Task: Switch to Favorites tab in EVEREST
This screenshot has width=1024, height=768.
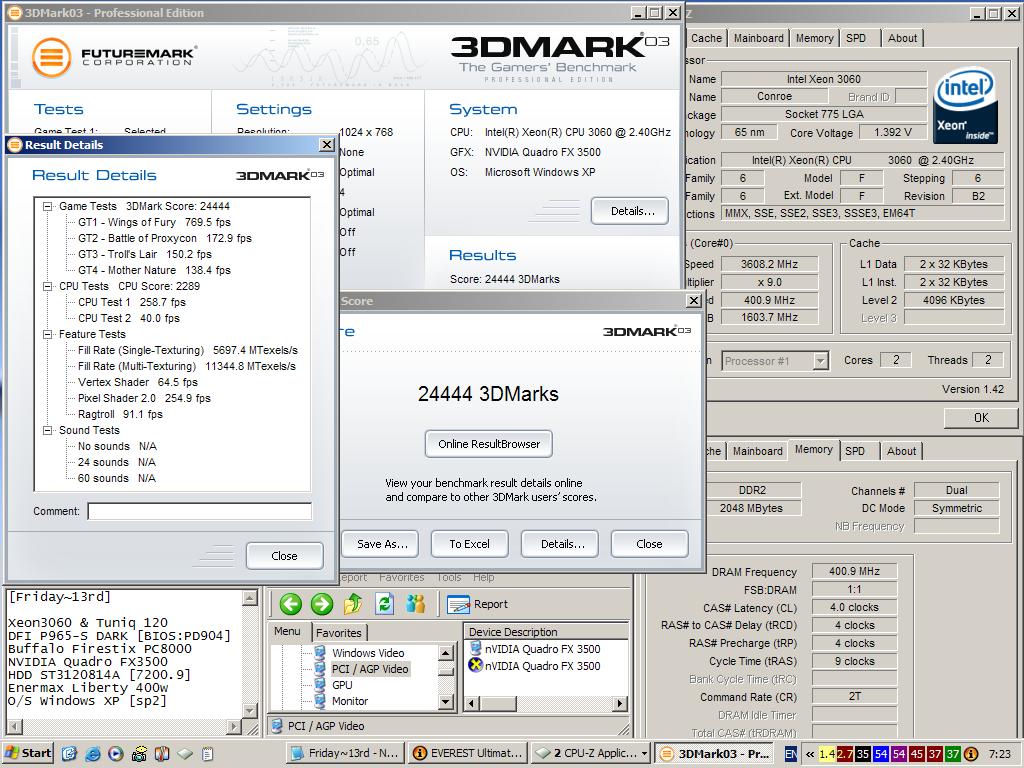Action: pos(338,633)
